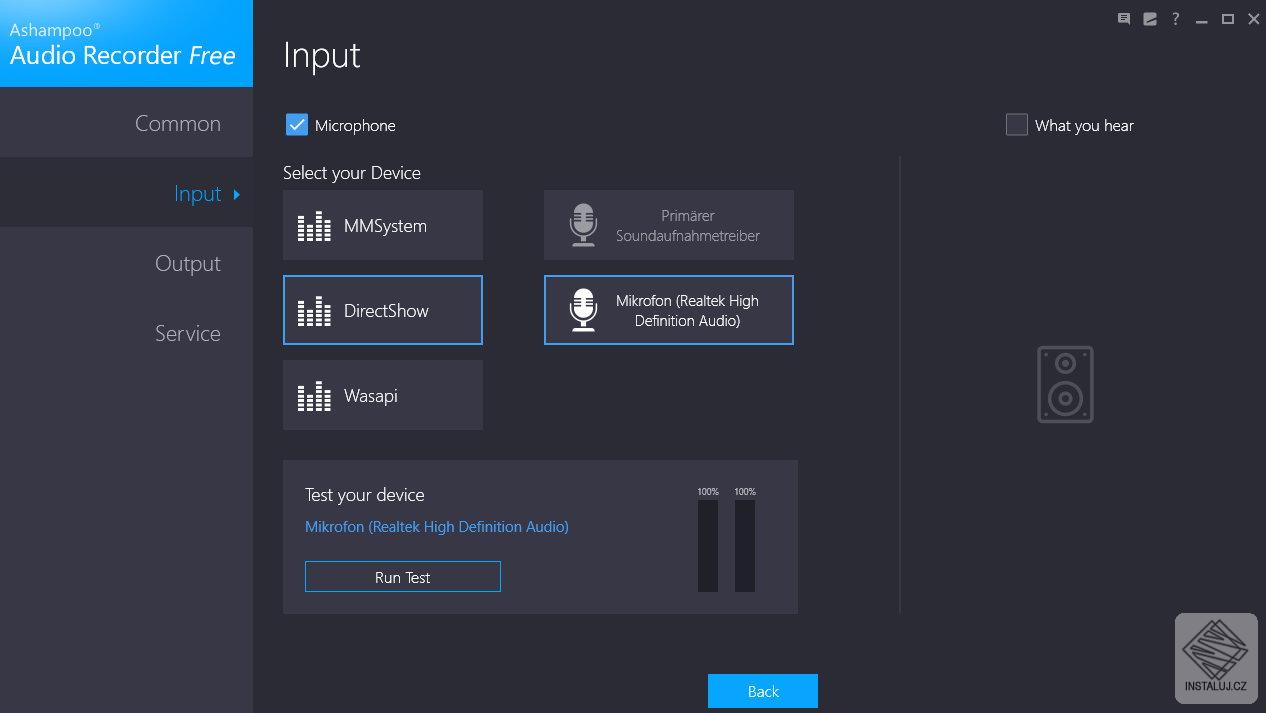This screenshot has height=713, width=1266.
Task: Open the feedback chat icon in the title bar
Action: click(1124, 19)
